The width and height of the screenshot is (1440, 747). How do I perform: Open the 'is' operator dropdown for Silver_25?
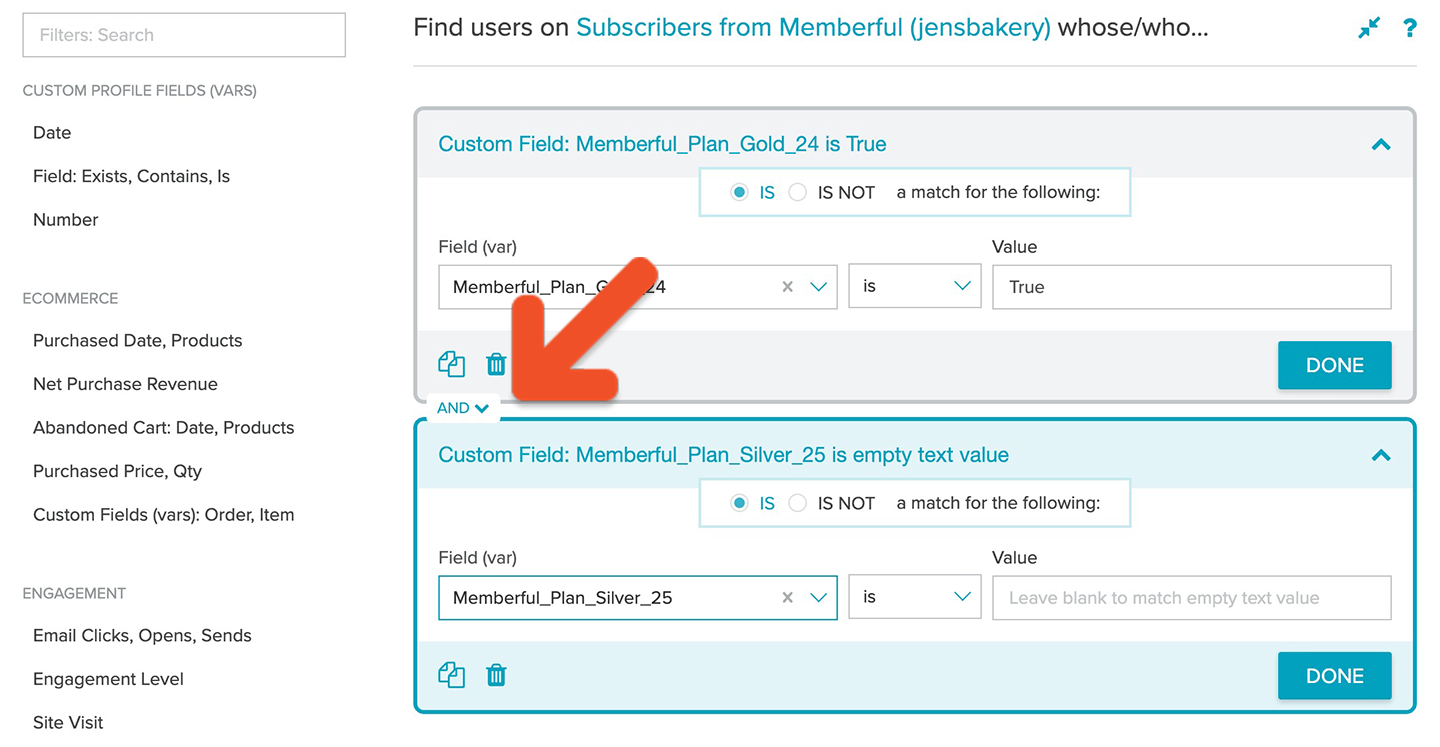915,597
